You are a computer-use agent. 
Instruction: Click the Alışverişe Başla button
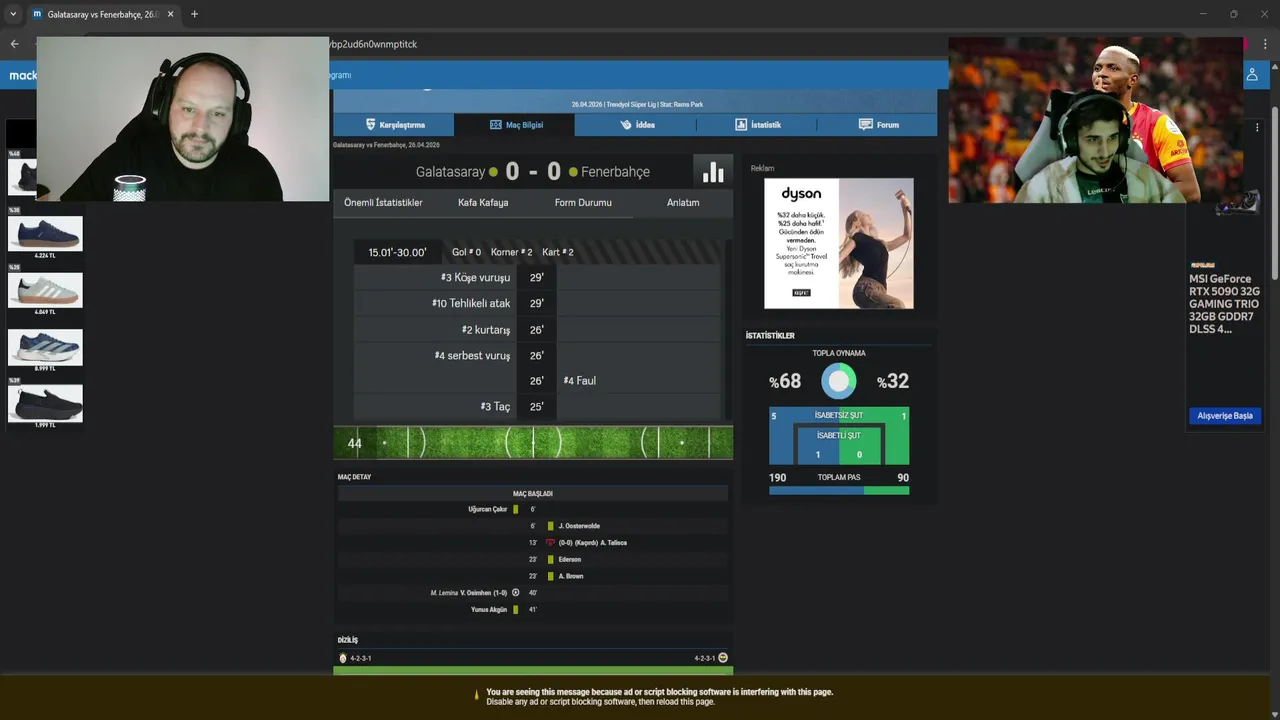1225,416
